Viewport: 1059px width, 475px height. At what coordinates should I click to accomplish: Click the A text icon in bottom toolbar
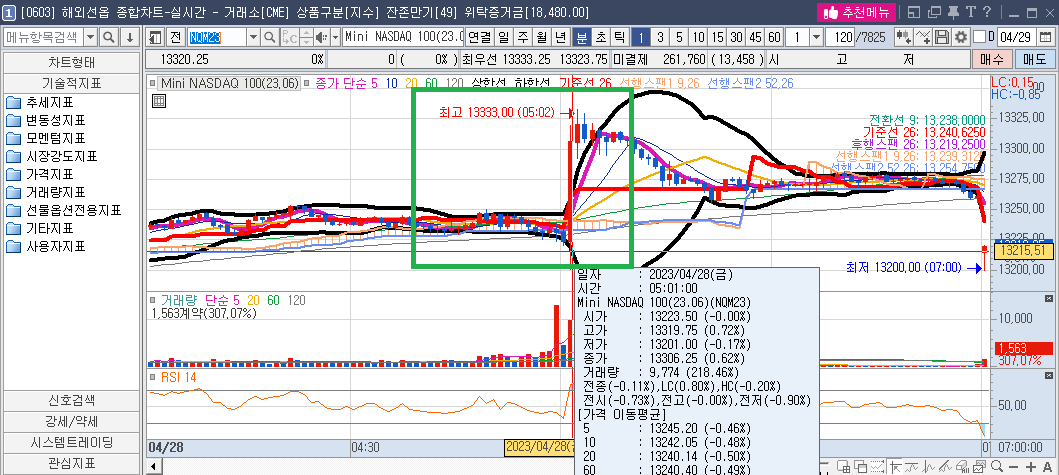tap(1048, 467)
